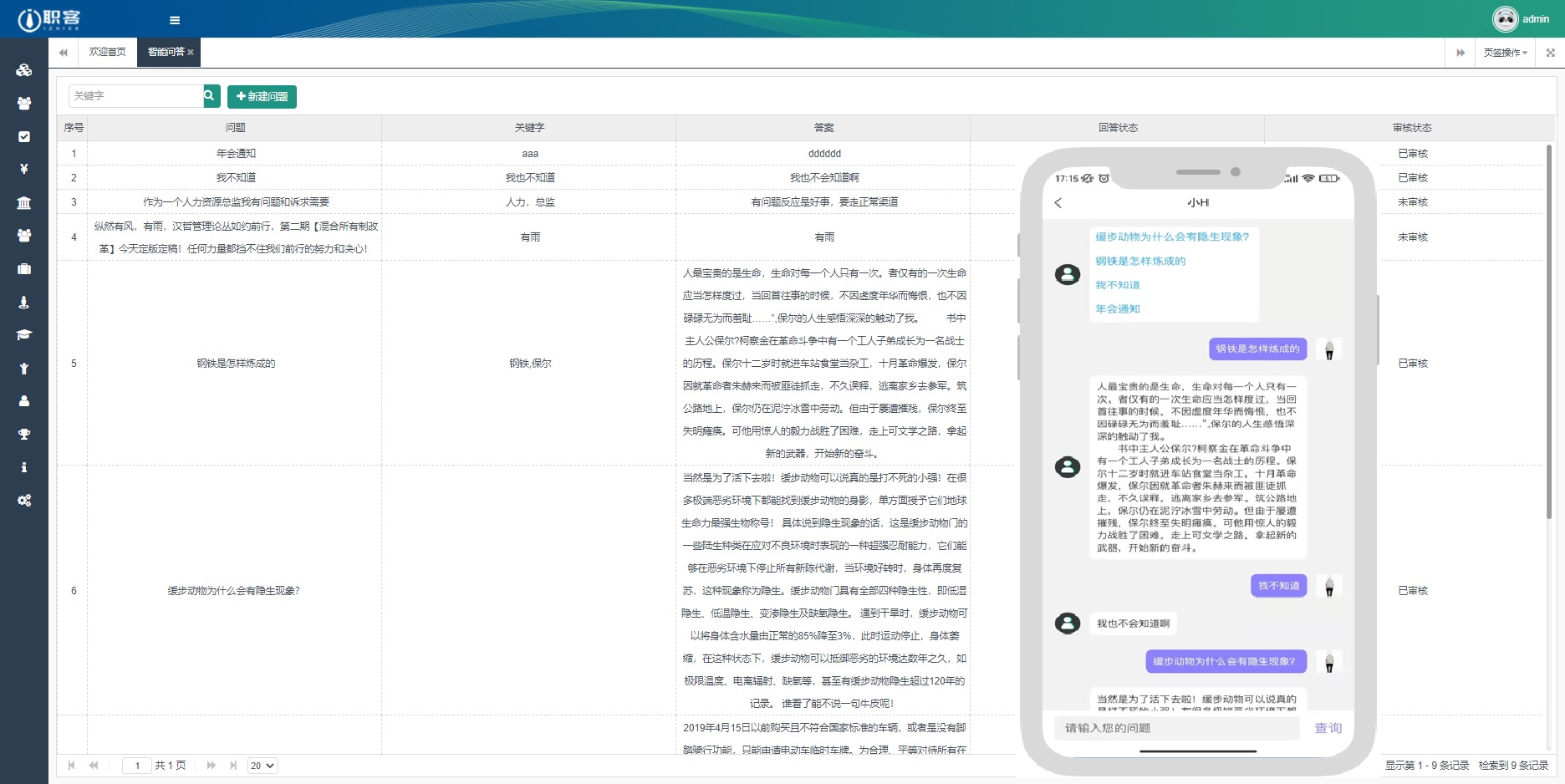
Task: Click the yen currency sidebar icon
Action: 23,169
